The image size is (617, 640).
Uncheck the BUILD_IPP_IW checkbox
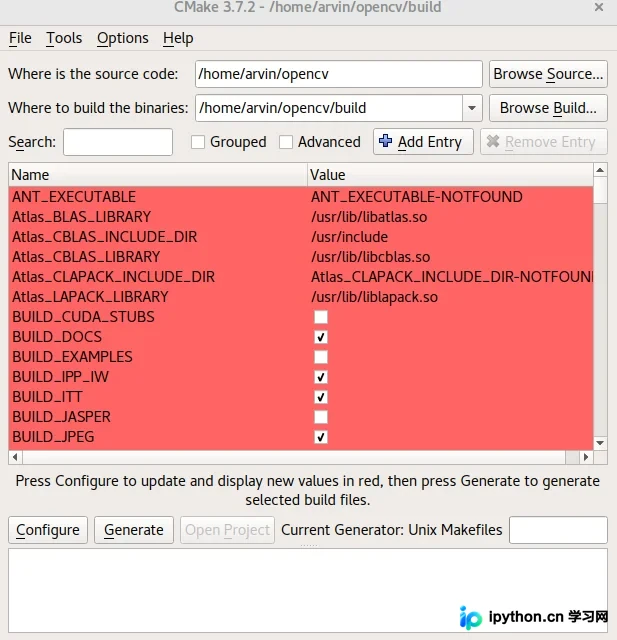coord(321,377)
